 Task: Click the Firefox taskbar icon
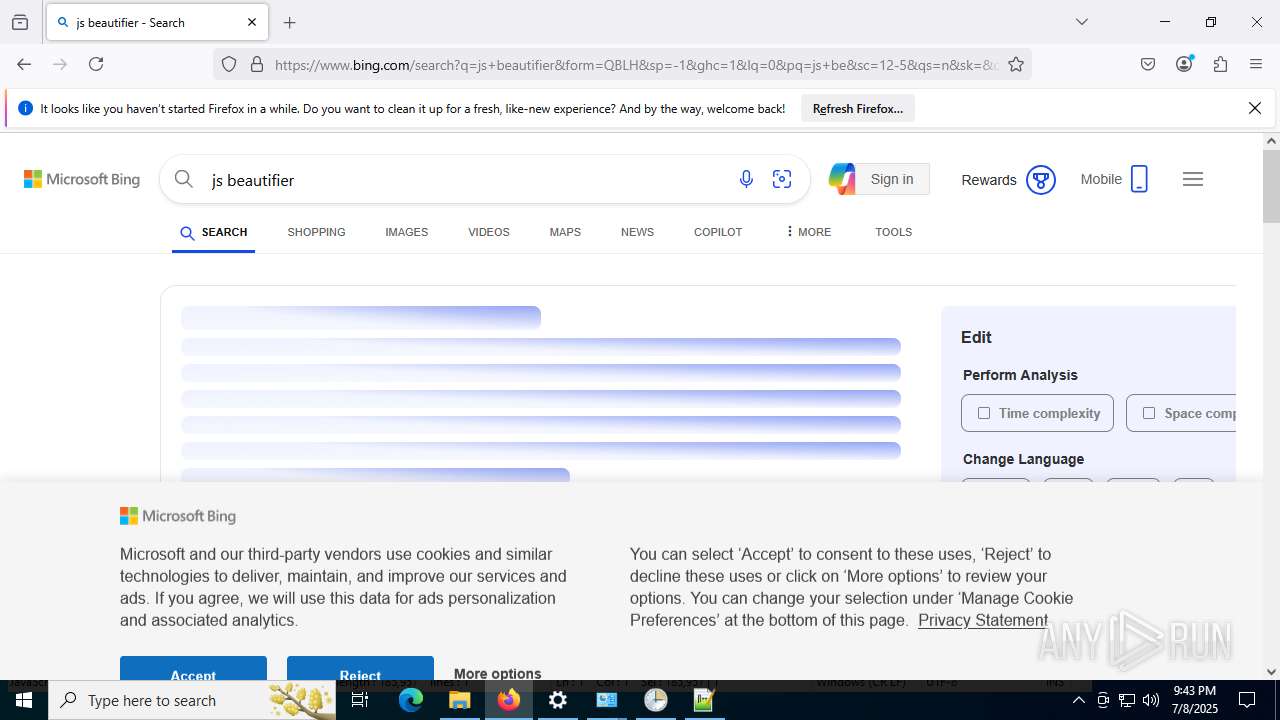[509, 700]
